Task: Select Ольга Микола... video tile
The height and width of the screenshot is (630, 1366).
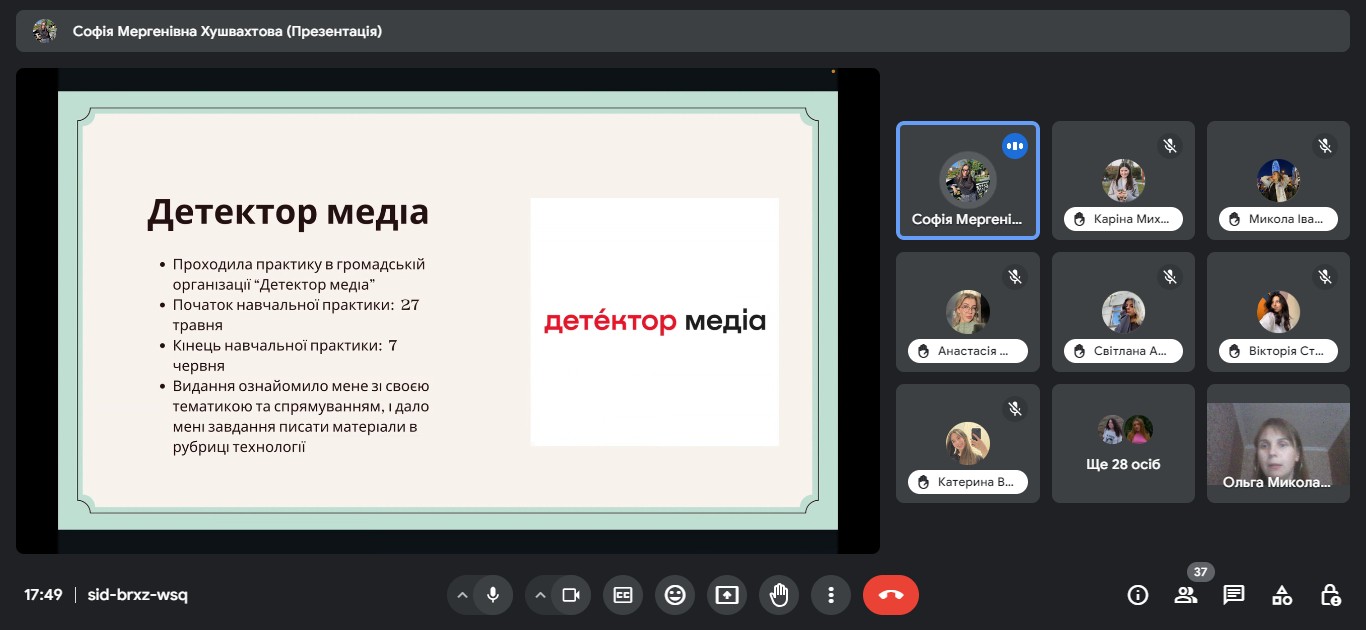Action: pyautogui.click(x=1278, y=443)
